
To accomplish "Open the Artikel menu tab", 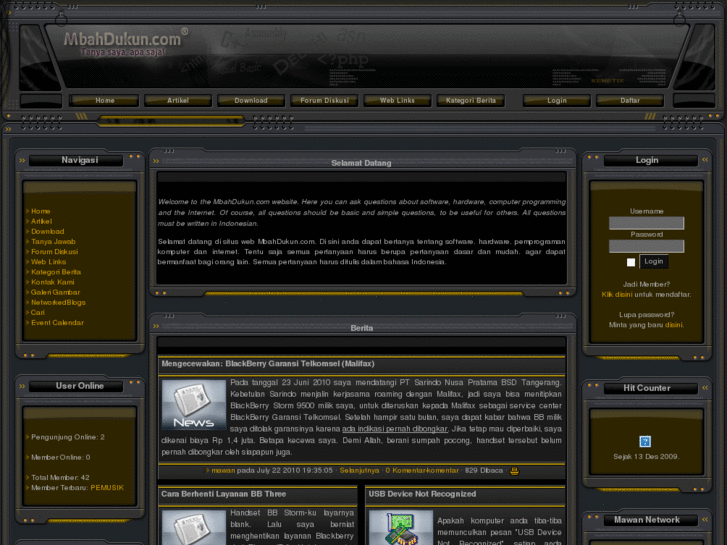I will coord(178,101).
